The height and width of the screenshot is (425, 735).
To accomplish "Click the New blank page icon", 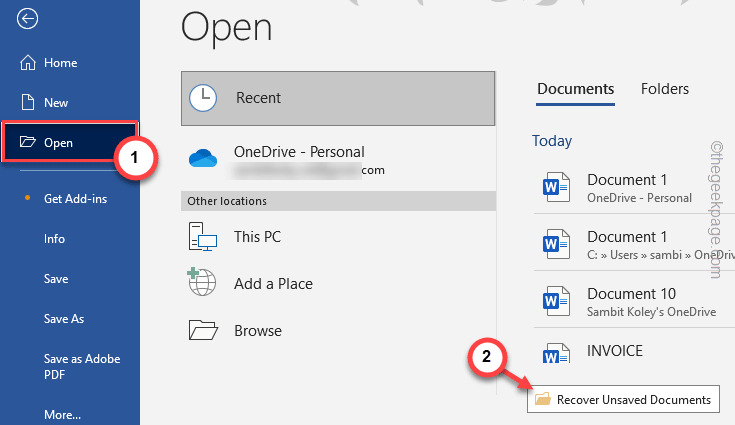I will tap(28, 102).
